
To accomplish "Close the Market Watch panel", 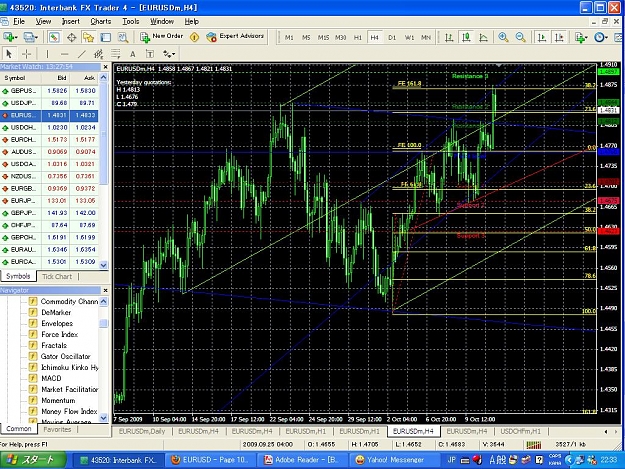I will (x=105, y=67).
